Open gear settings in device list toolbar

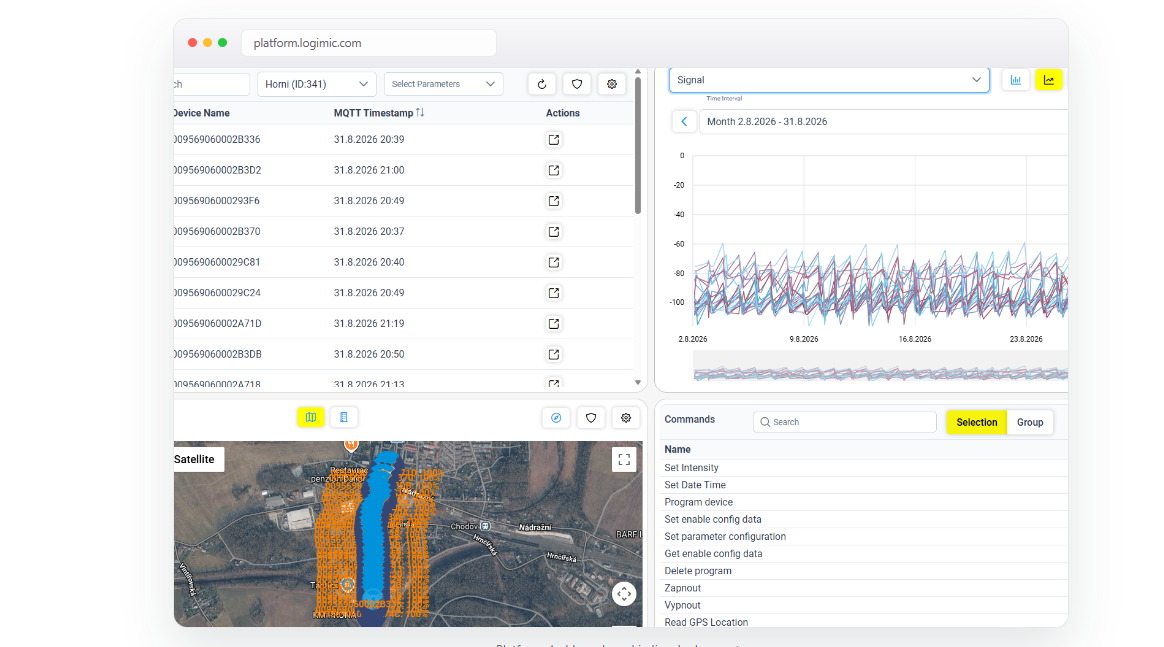(x=612, y=84)
